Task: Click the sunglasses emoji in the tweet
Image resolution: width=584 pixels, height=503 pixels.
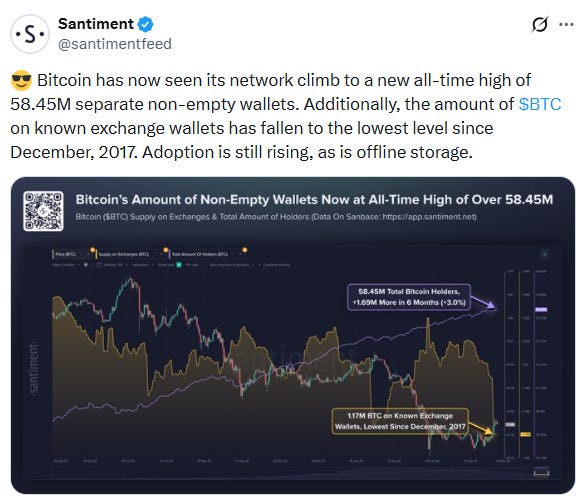Action: 21,80
